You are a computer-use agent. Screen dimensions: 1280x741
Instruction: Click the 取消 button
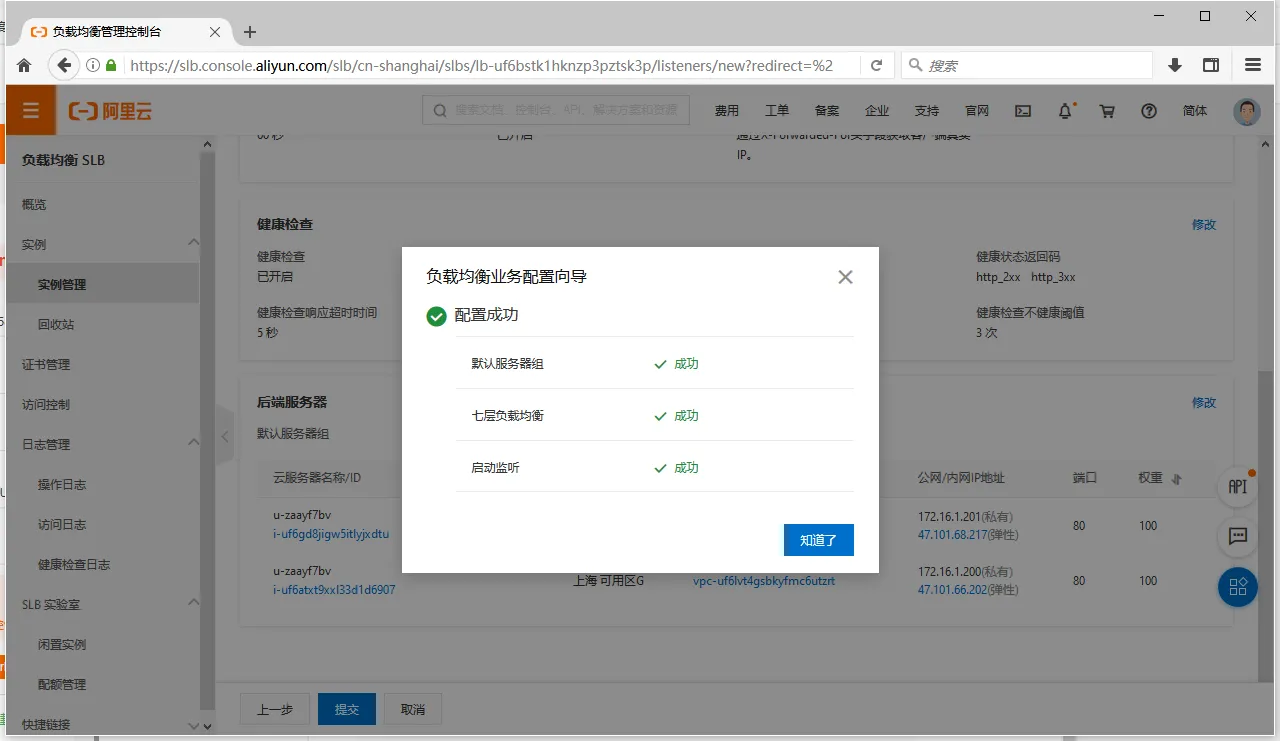[413, 709]
